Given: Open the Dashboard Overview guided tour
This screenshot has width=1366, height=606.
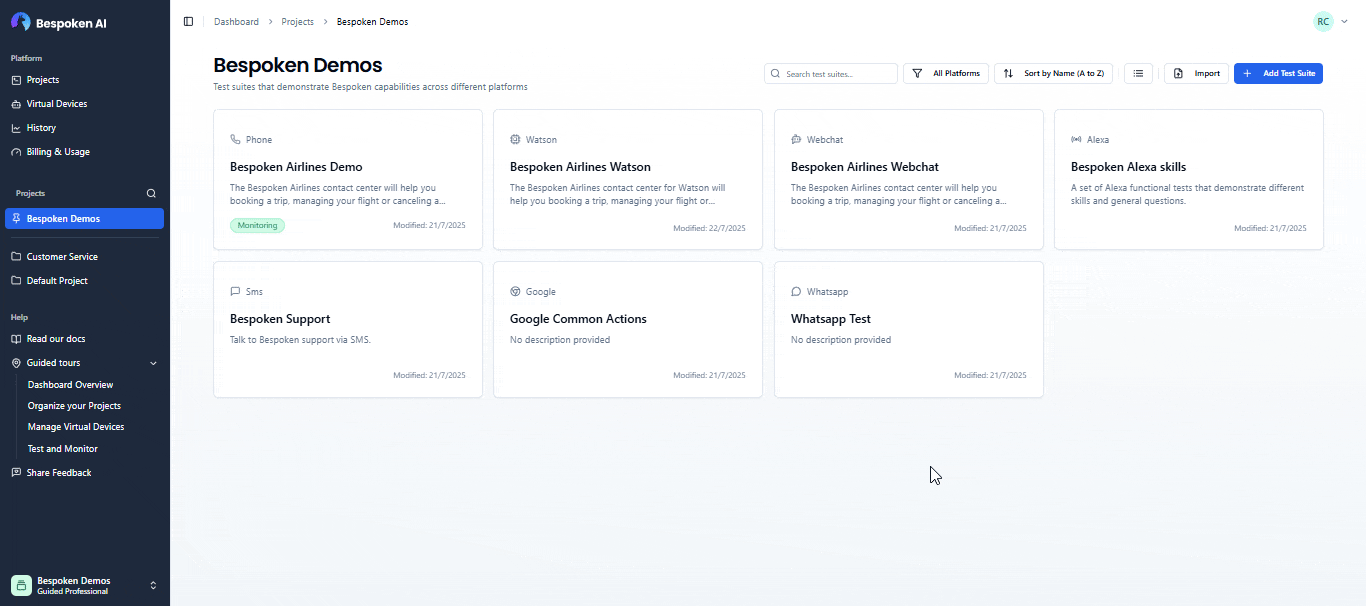Looking at the screenshot, I should [x=71, y=385].
